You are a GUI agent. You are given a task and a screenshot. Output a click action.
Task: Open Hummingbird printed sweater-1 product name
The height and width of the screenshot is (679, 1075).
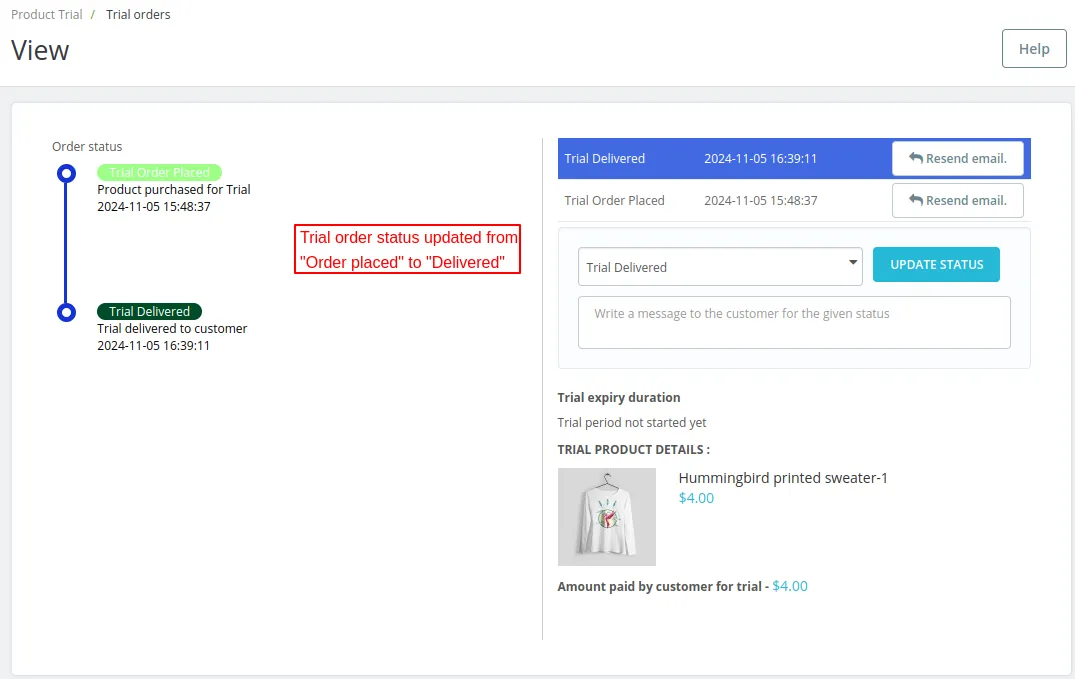(783, 478)
